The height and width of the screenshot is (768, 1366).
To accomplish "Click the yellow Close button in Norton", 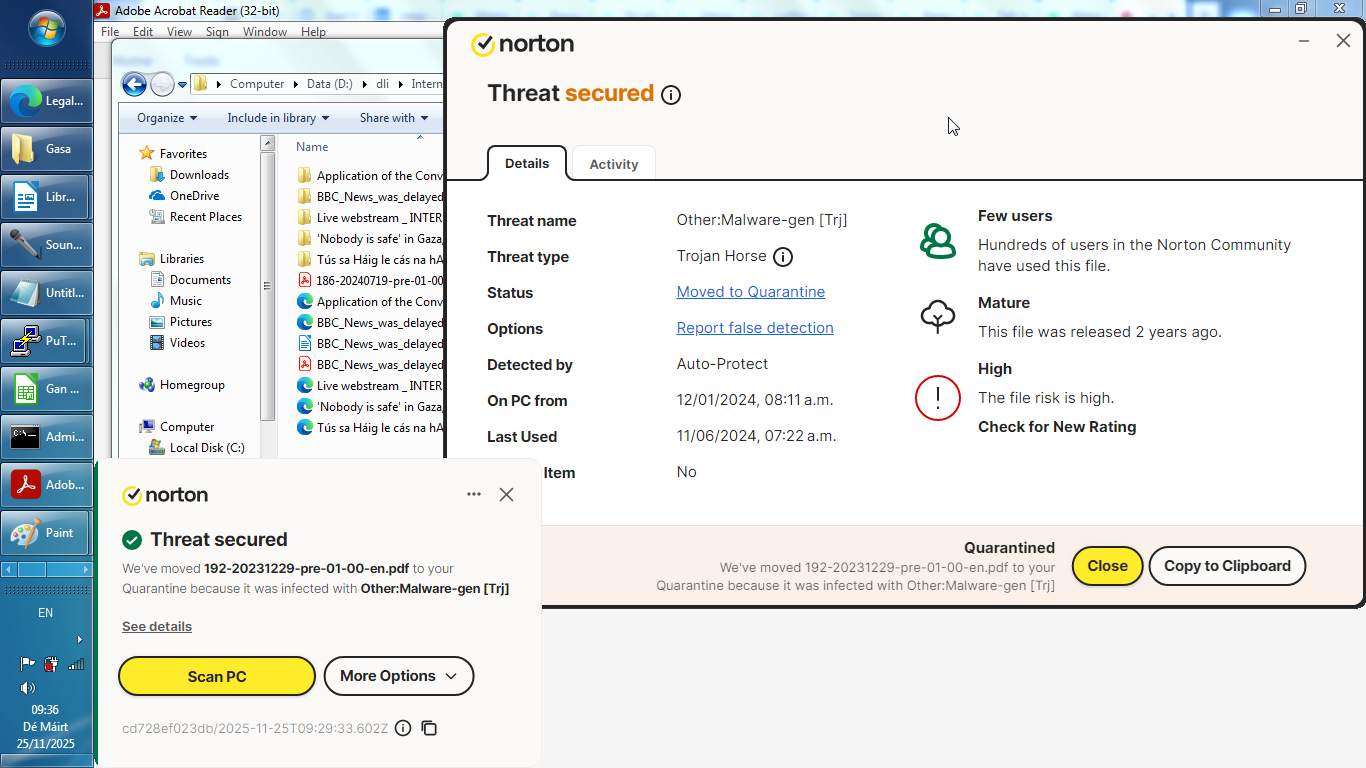I will [1107, 566].
